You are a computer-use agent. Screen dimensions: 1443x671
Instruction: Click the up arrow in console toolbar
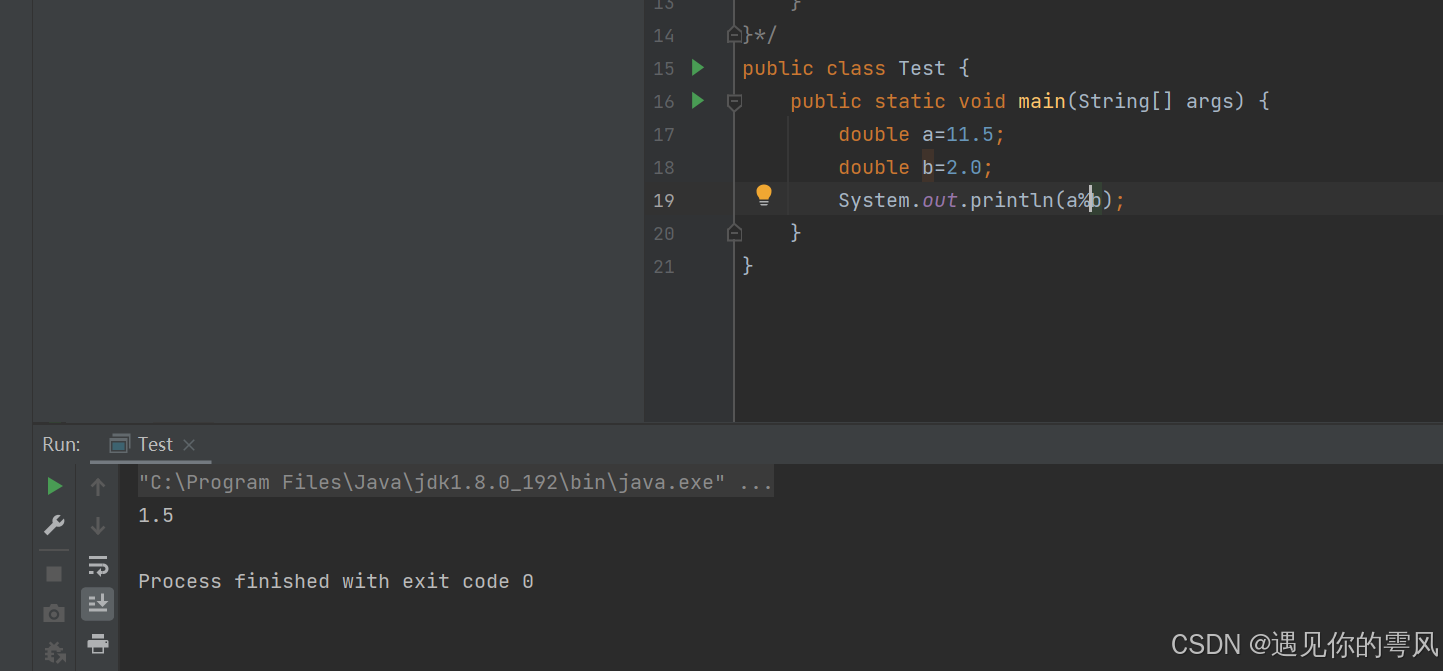click(98, 487)
